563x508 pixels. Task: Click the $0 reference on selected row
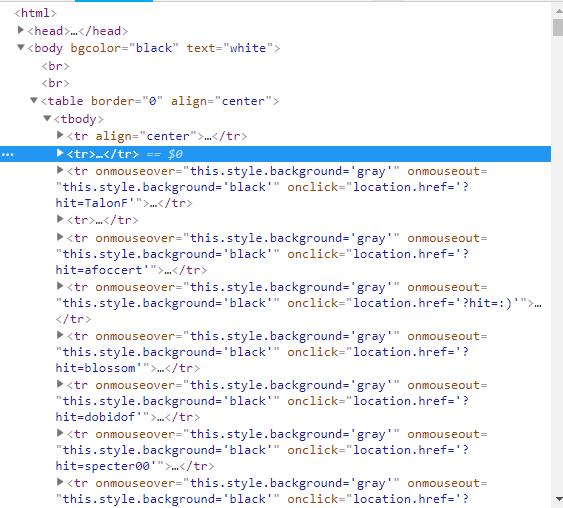pyautogui.click(x=176, y=154)
